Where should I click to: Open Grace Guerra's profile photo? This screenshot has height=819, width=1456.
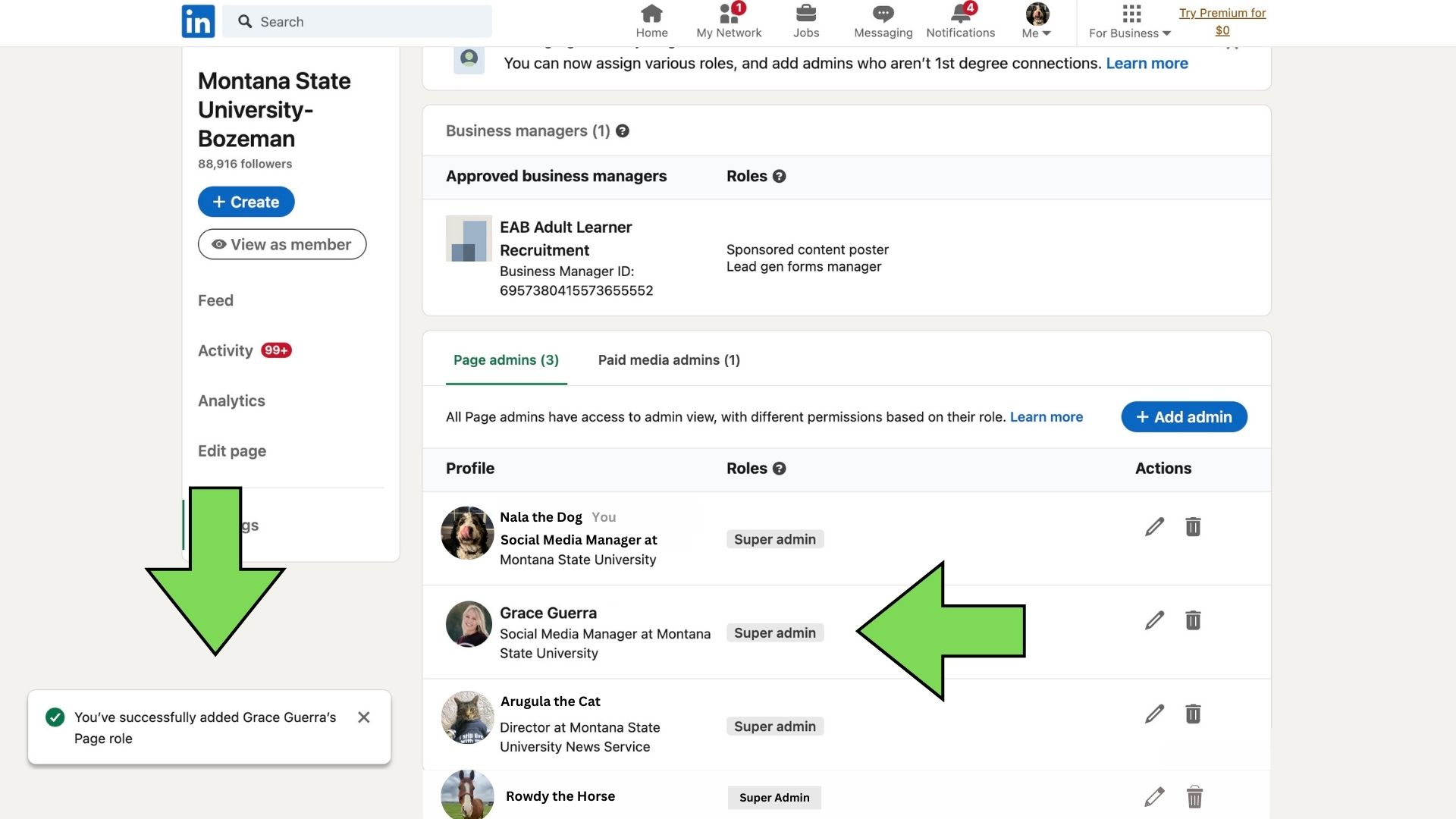(469, 624)
